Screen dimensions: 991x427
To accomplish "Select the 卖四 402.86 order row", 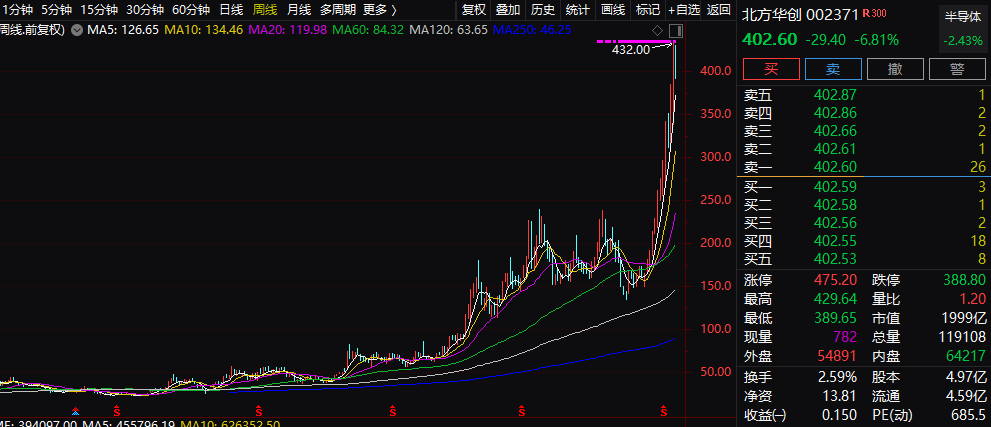I will pos(864,113).
